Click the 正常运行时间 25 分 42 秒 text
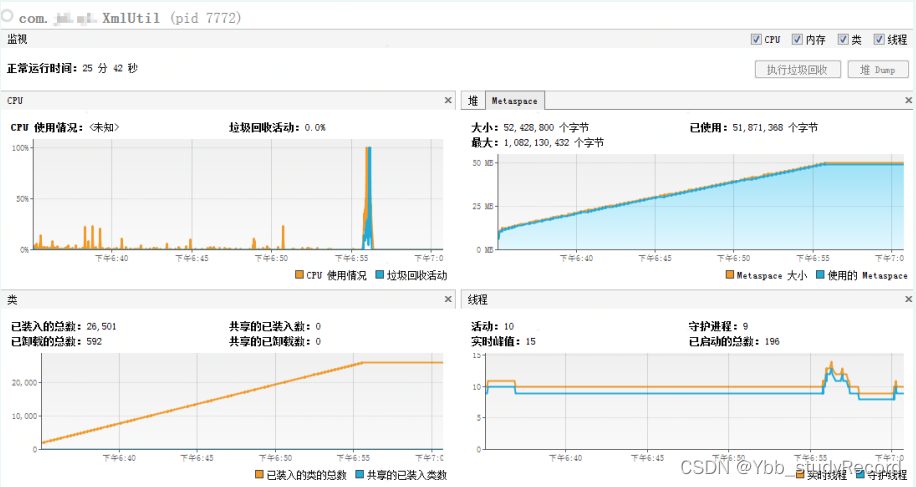This screenshot has height=487, width=916. (72, 68)
